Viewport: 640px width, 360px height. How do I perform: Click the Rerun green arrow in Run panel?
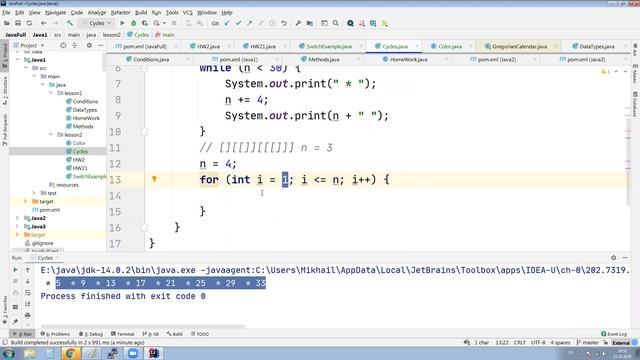coord(16,270)
